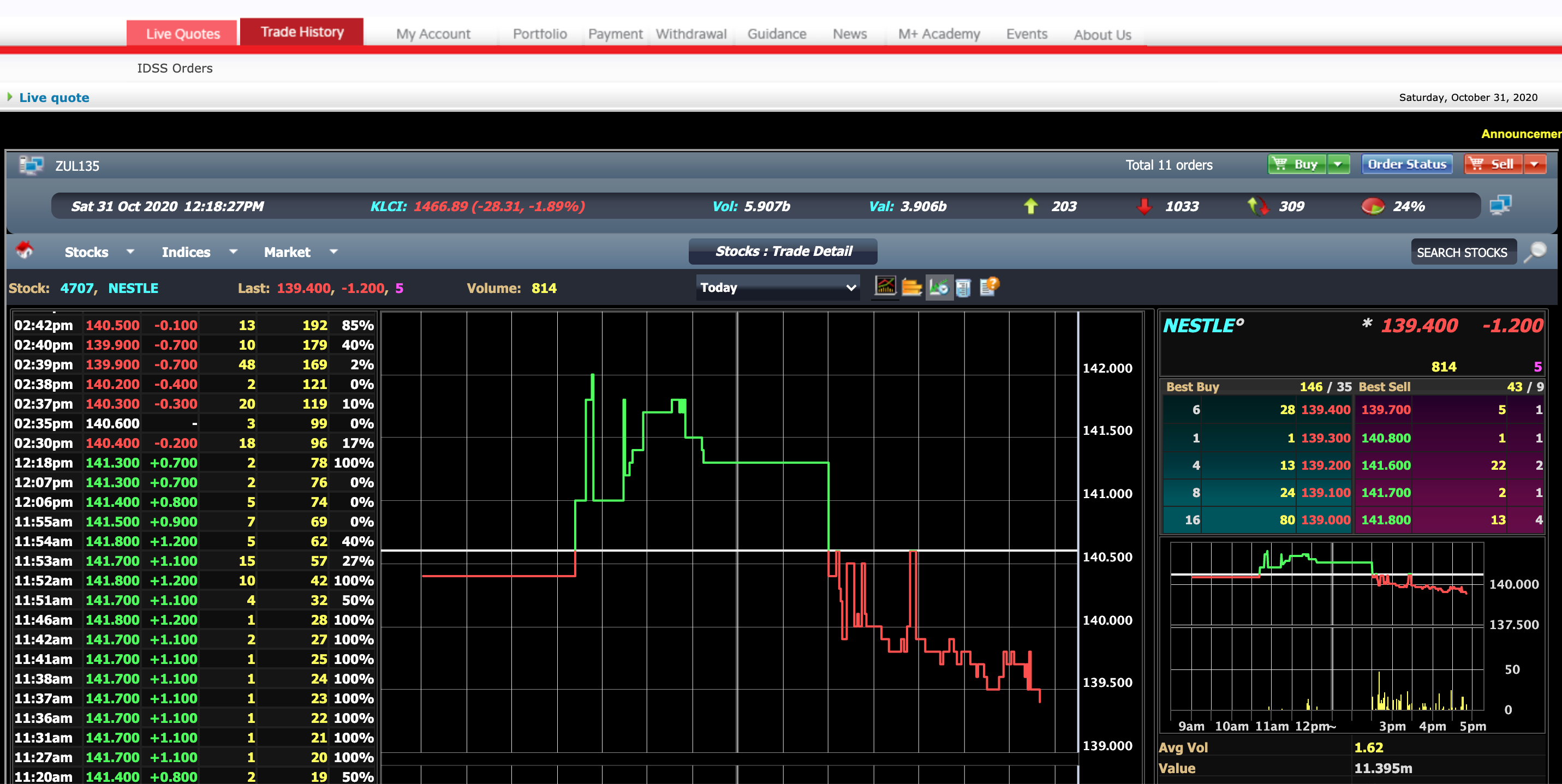Expand the dropdown arrow next to Sell

coord(1536,164)
